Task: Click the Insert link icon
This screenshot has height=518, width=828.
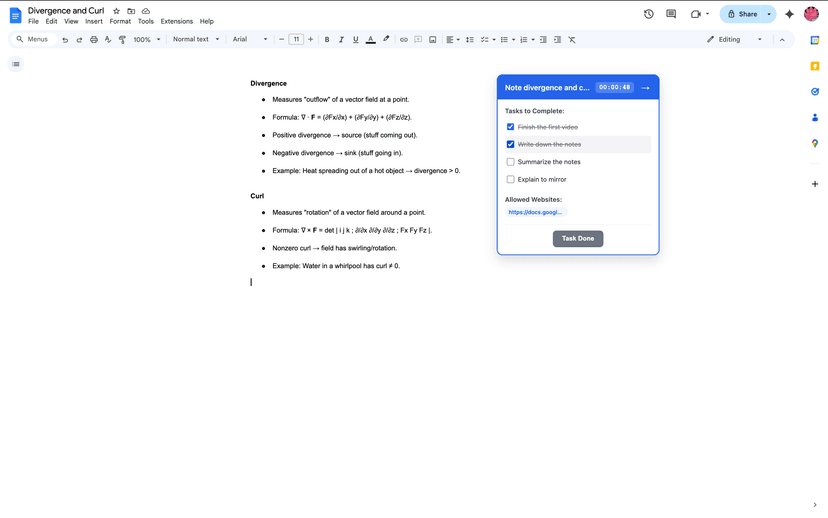Action: (404, 40)
